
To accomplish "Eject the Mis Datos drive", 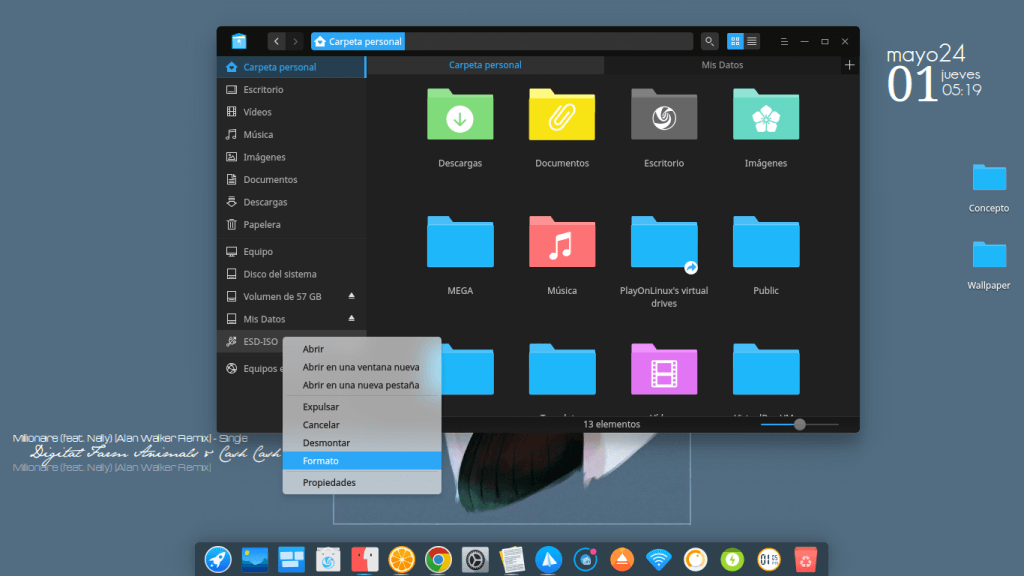I will tap(351, 319).
